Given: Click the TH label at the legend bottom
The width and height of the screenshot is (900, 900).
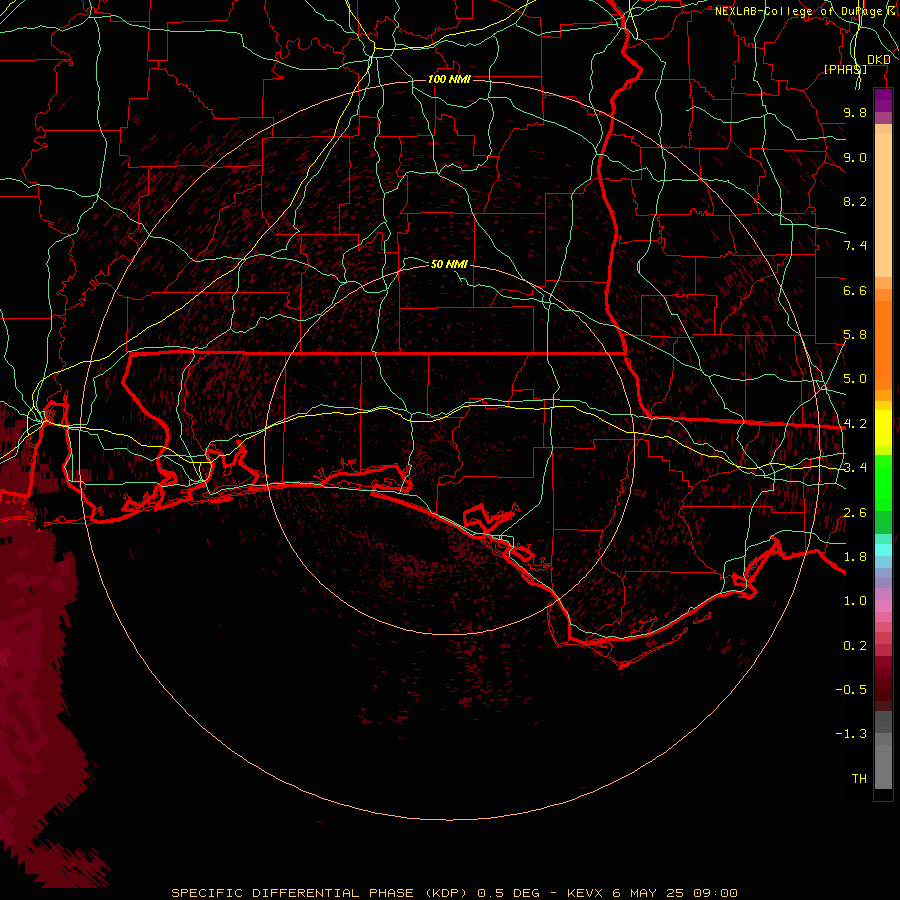Looking at the screenshot, I should pos(859,779).
